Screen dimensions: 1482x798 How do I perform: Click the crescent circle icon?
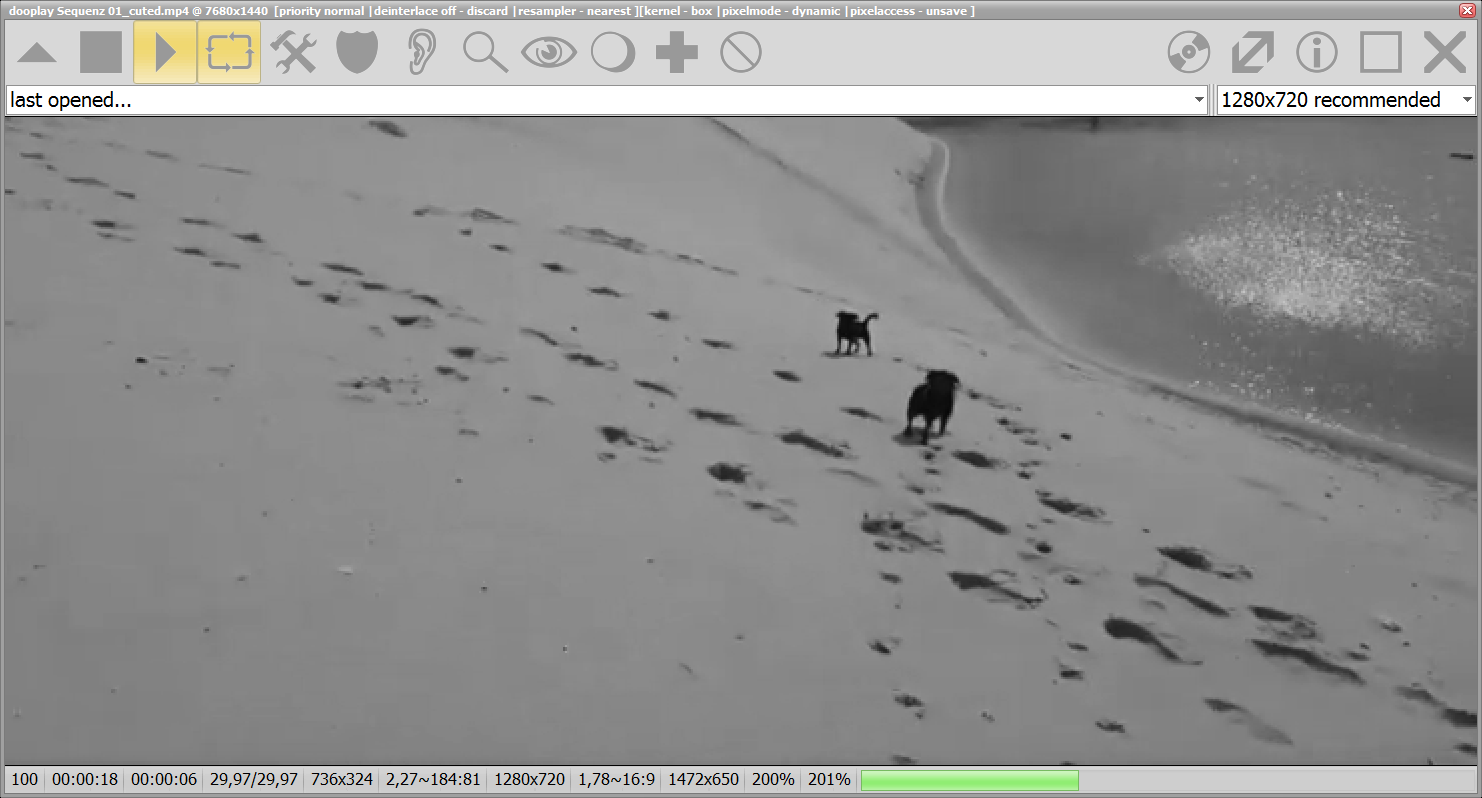click(x=613, y=52)
